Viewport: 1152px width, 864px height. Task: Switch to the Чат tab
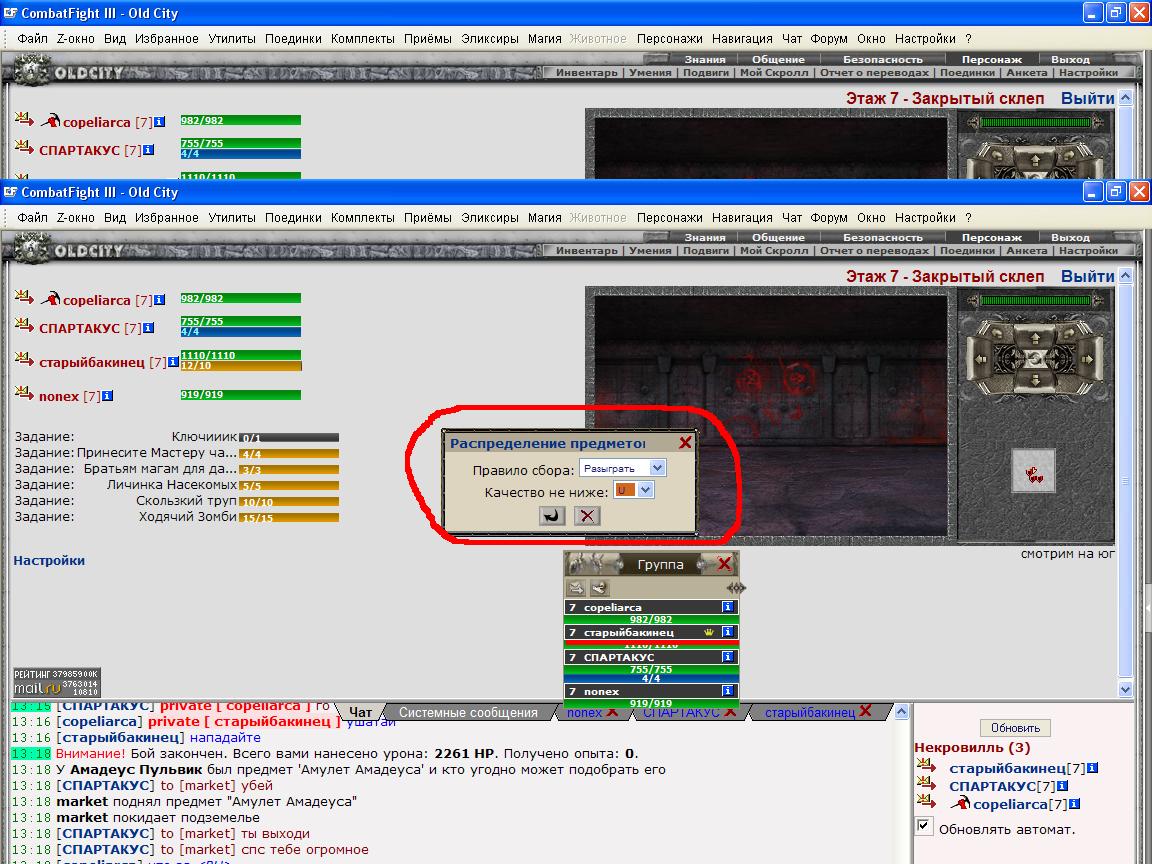point(360,712)
